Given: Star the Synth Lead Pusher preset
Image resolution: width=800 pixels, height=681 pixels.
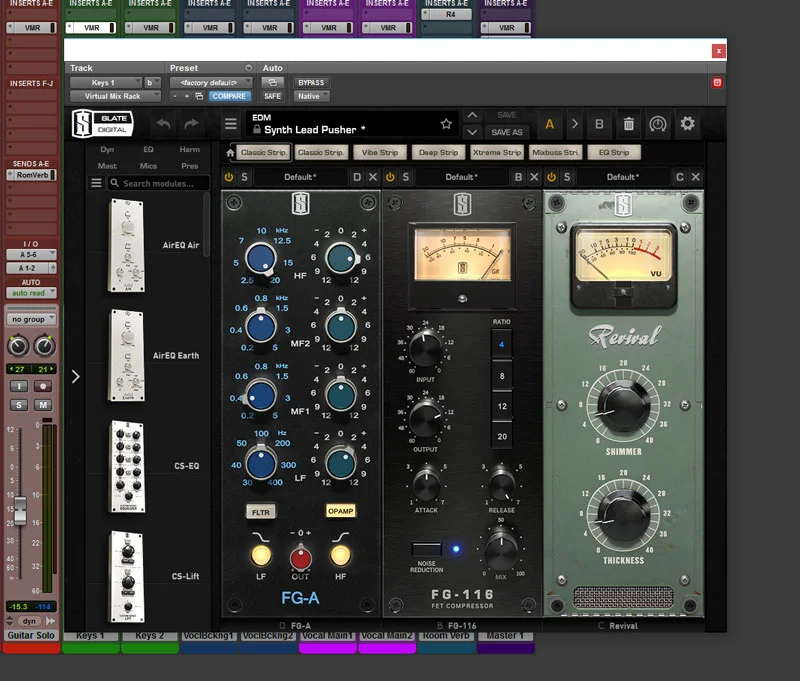Looking at the screenshot, I should (x=446, y=122).
